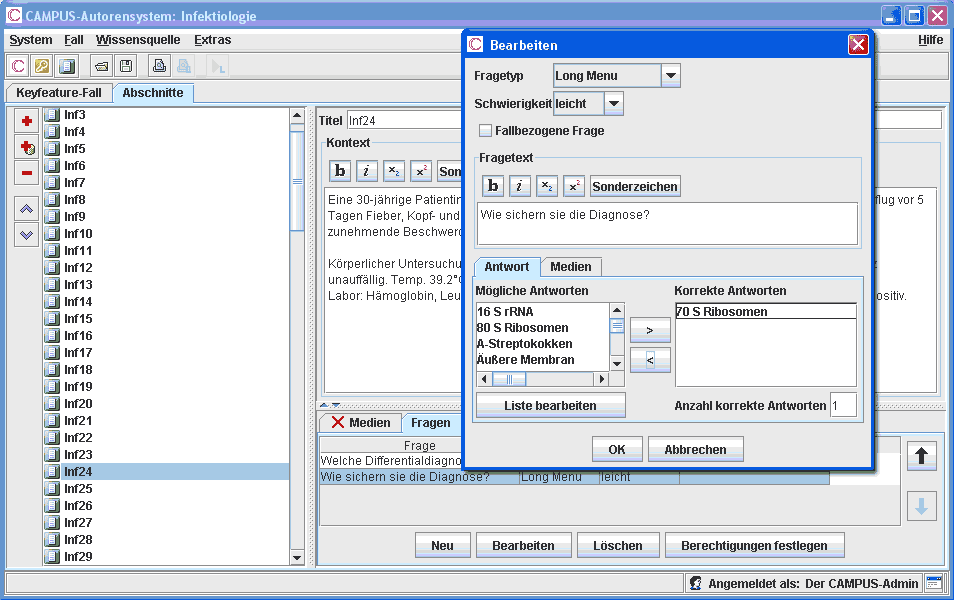Click the open folder toolbar icon
The width and height of the screenshot is (954, 600).
point(101,67)
